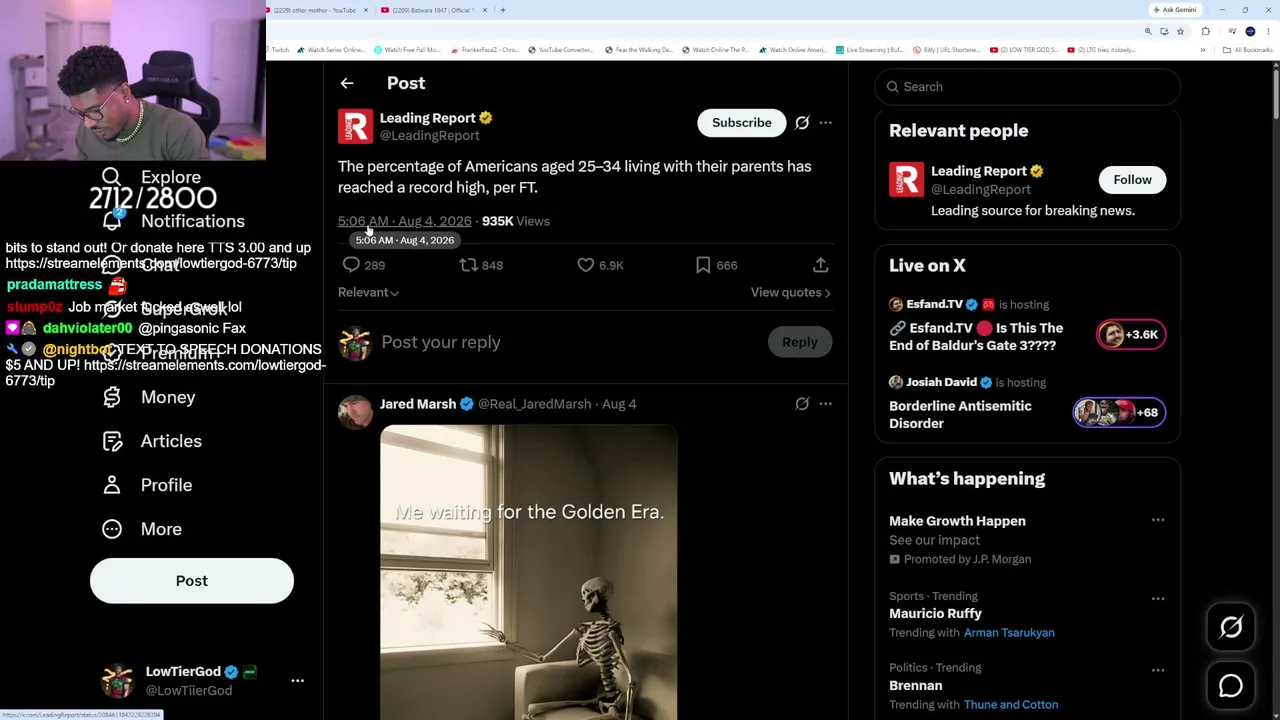Follow Leading Report in Relevant people
1280x720 pixels.
coord(1132,179)
